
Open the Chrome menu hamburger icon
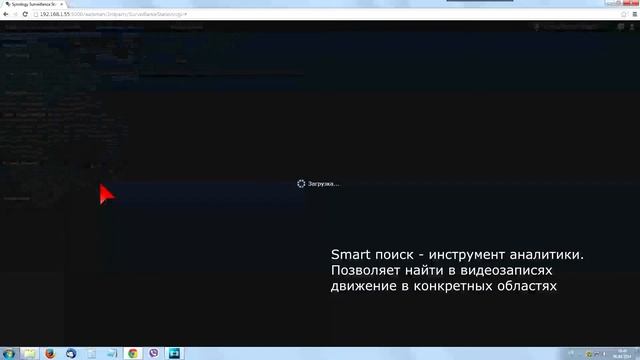635,14
